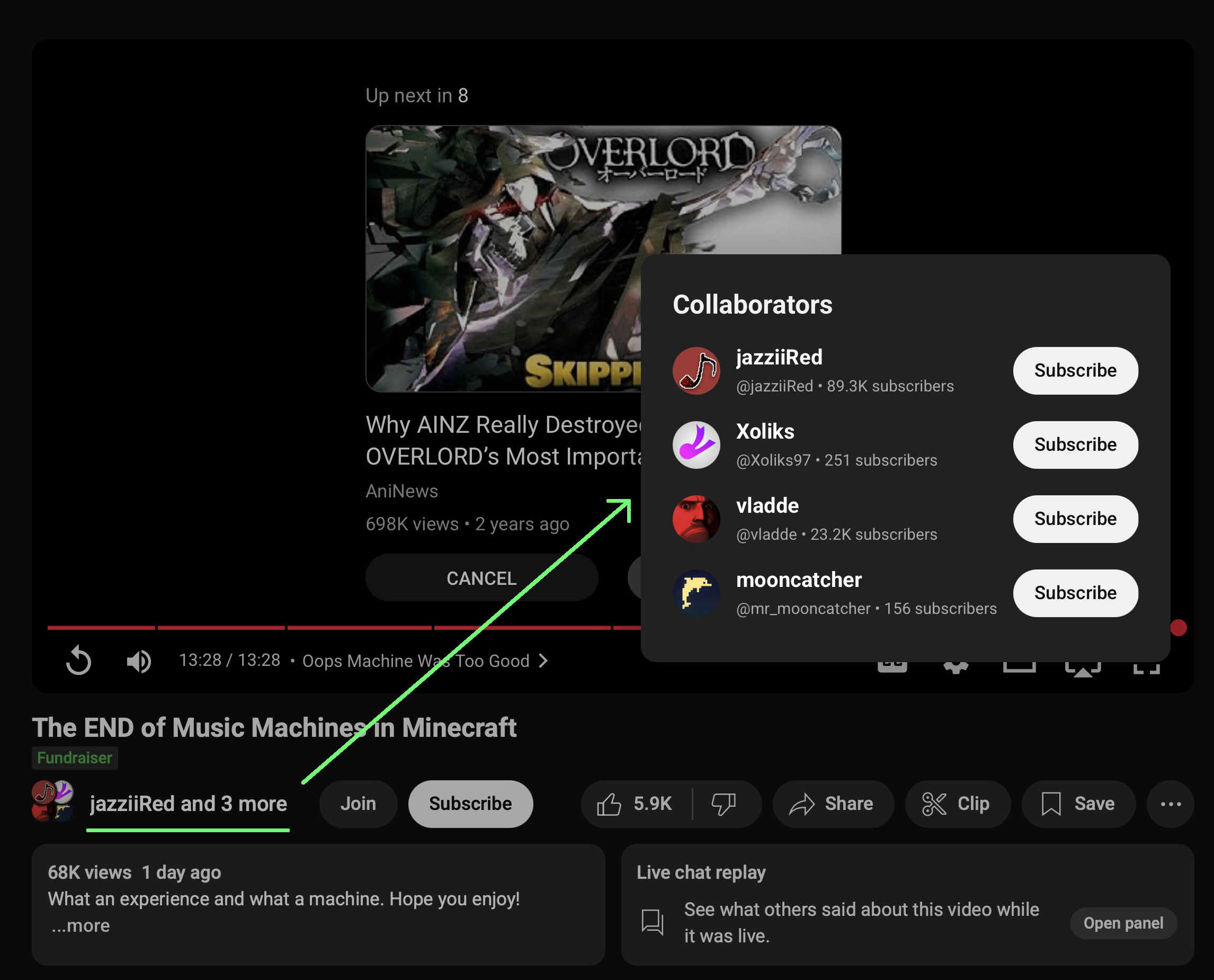1214x980 pixels.
Task: Click the Clip scissors button
Action: [957, 804]
